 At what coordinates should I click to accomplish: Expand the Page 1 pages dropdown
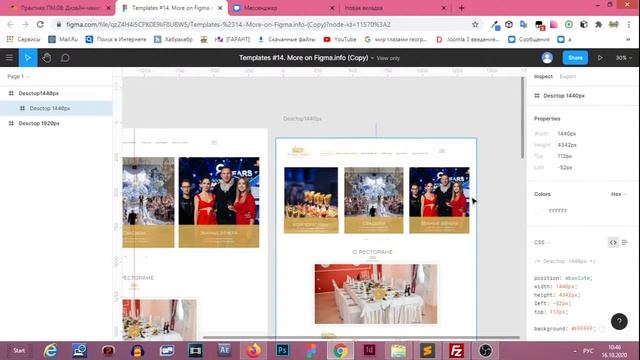click(x=18, y=76)
